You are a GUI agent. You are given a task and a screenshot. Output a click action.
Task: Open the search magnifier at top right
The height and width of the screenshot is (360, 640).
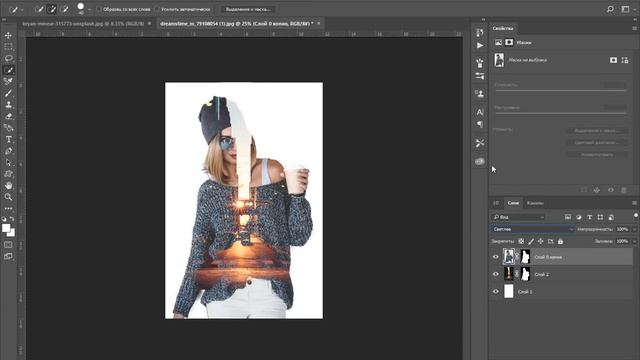tap(610, 9)
